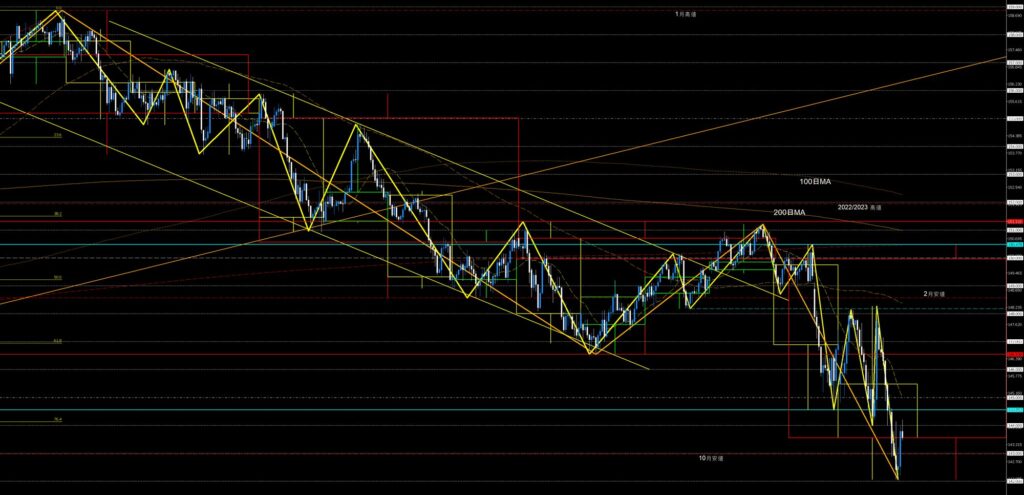Viewport: 1024px width, 495px height.
Task: Select the 76.4 Fibonacci level label
Action: coord(58,420)
